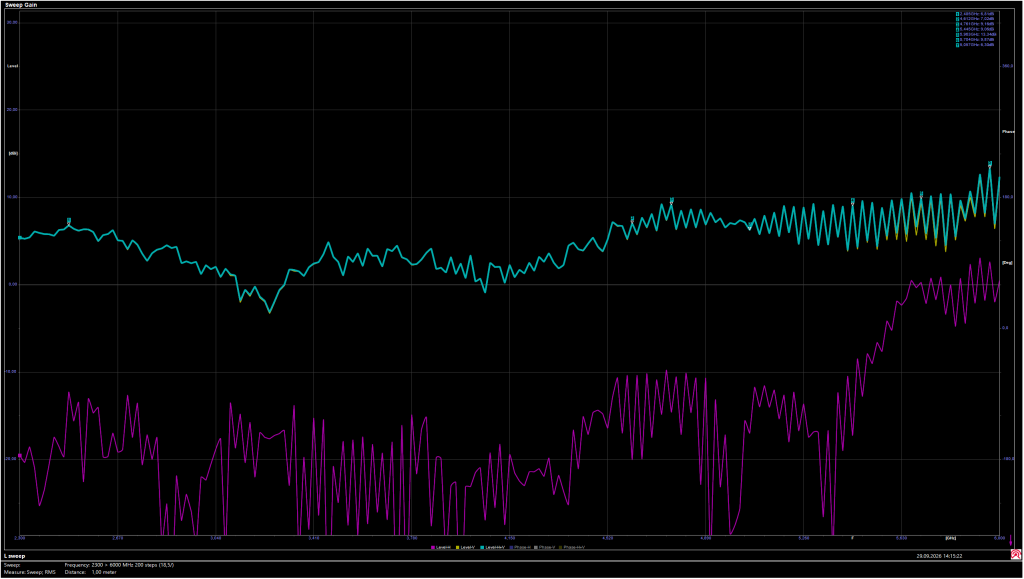Click the Measure: Sweep; RMS text
1024x579 pixels.
point(30,572)
